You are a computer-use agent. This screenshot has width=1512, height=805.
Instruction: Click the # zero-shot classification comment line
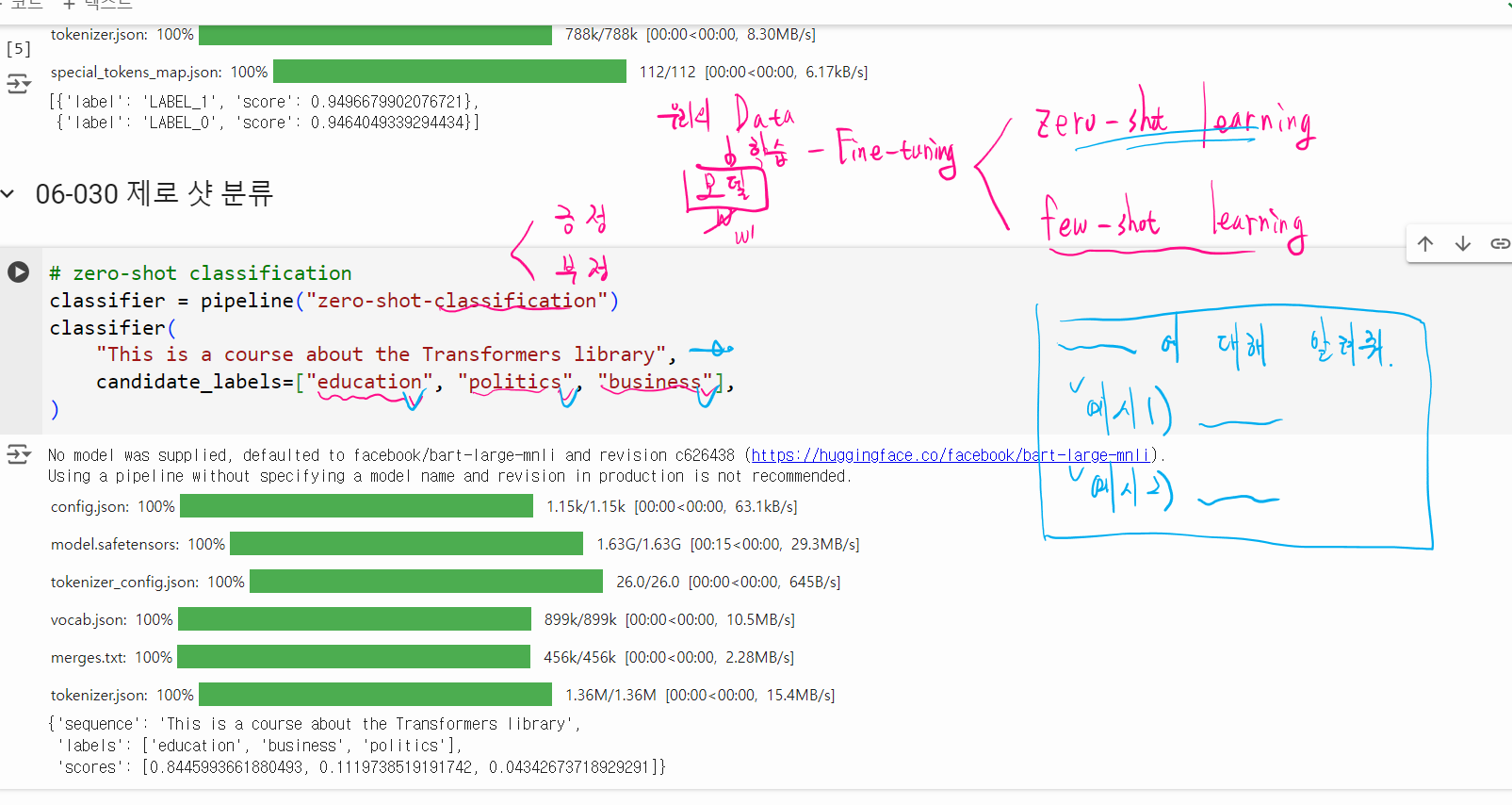201,273
